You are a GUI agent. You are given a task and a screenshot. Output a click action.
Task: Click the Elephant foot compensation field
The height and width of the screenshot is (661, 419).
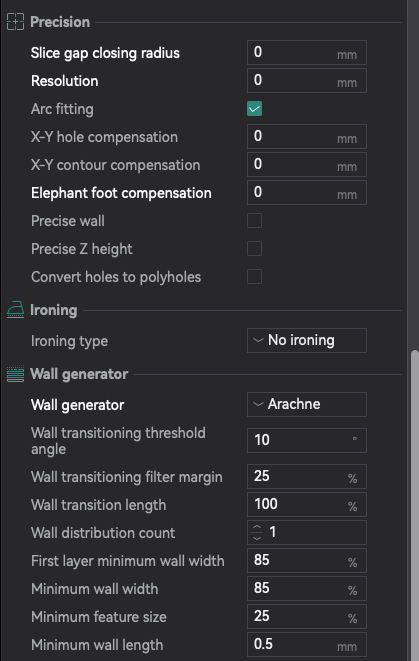[x=307, y=193]
